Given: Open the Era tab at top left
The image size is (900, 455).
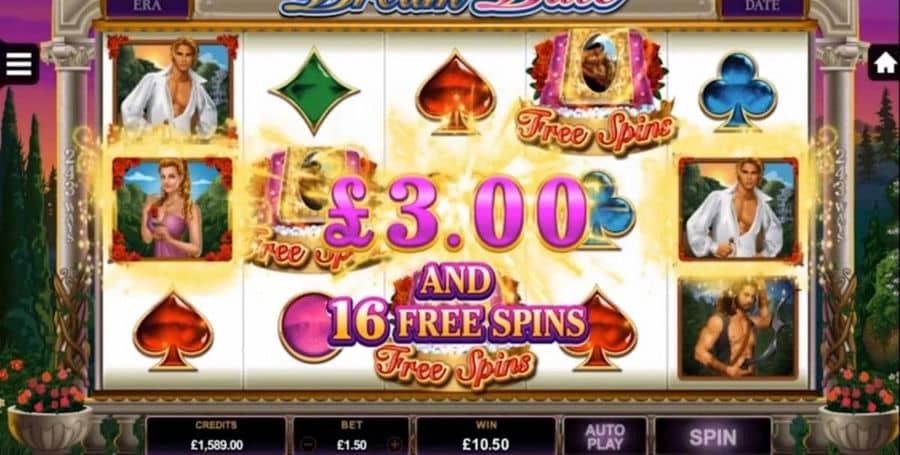Looking at the screenshot, I should pyautogui.click(x=146, y=7).
